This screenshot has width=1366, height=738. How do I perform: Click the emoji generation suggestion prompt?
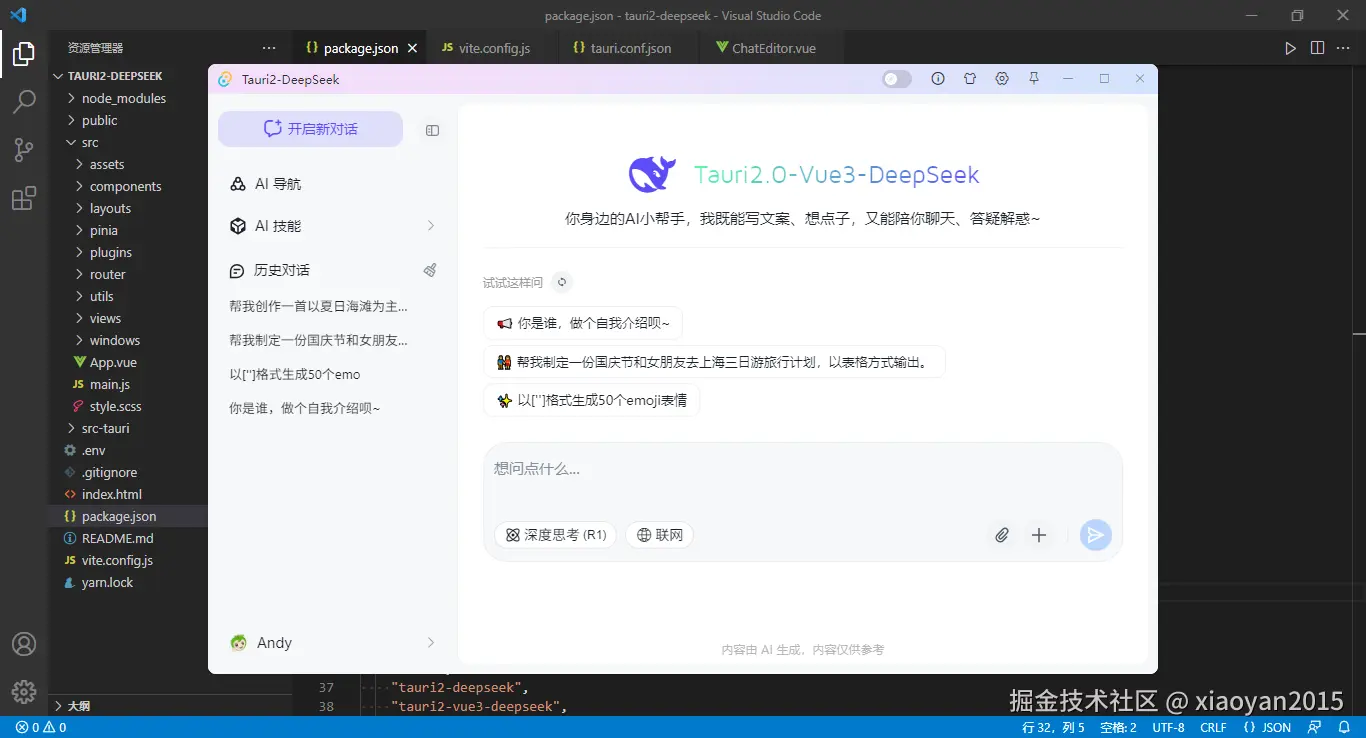click(x=592, y=399)
